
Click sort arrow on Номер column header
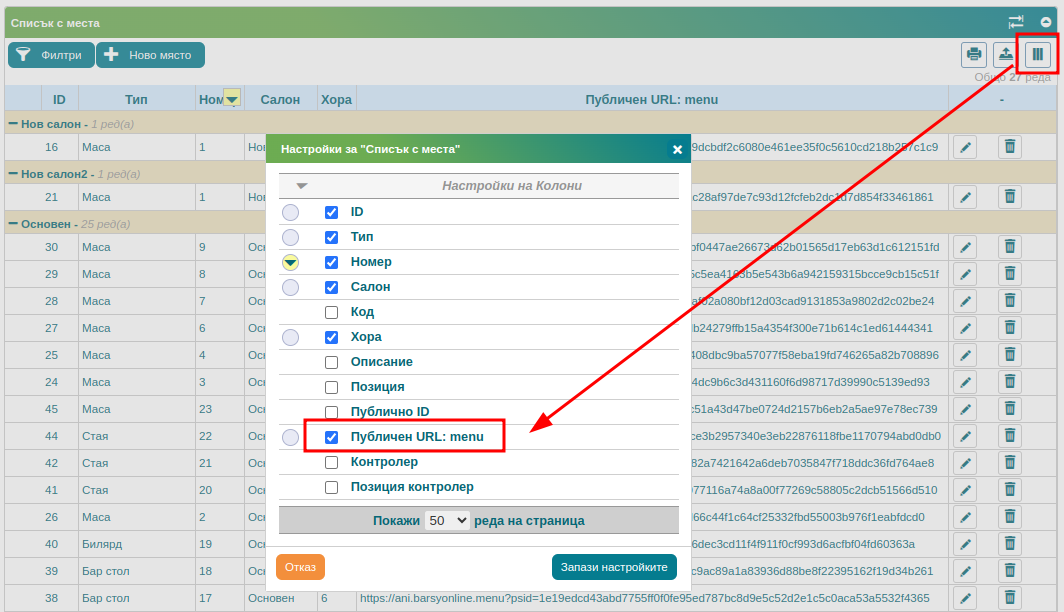232,99
